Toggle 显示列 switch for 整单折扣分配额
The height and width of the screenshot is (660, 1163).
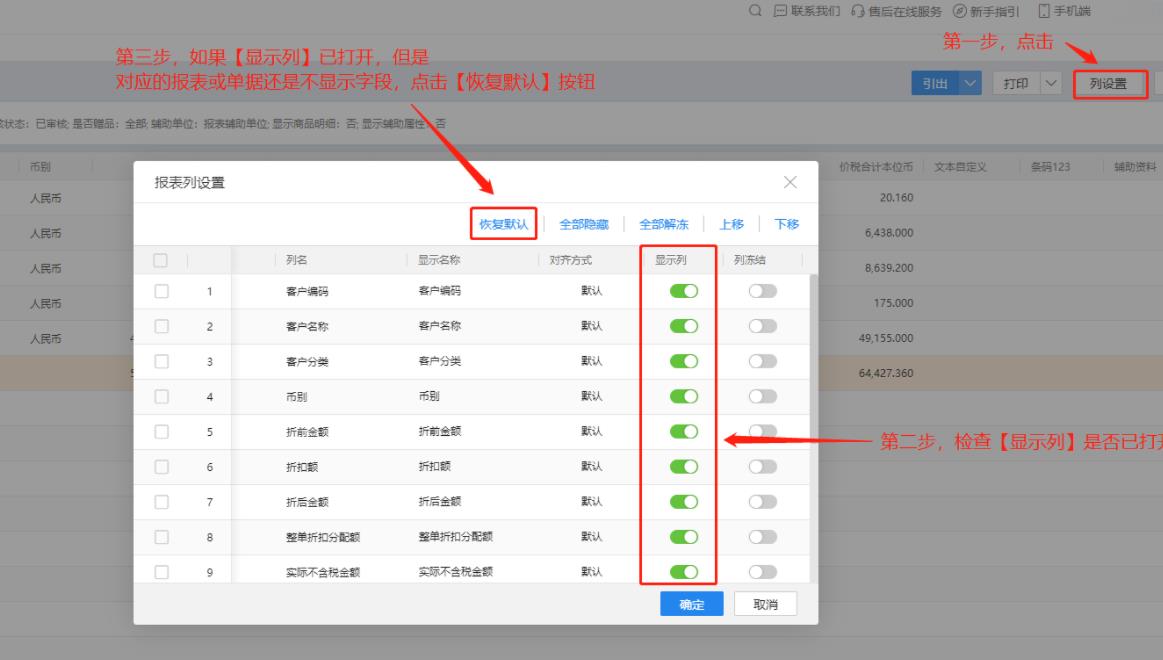(x=684, y=537)
